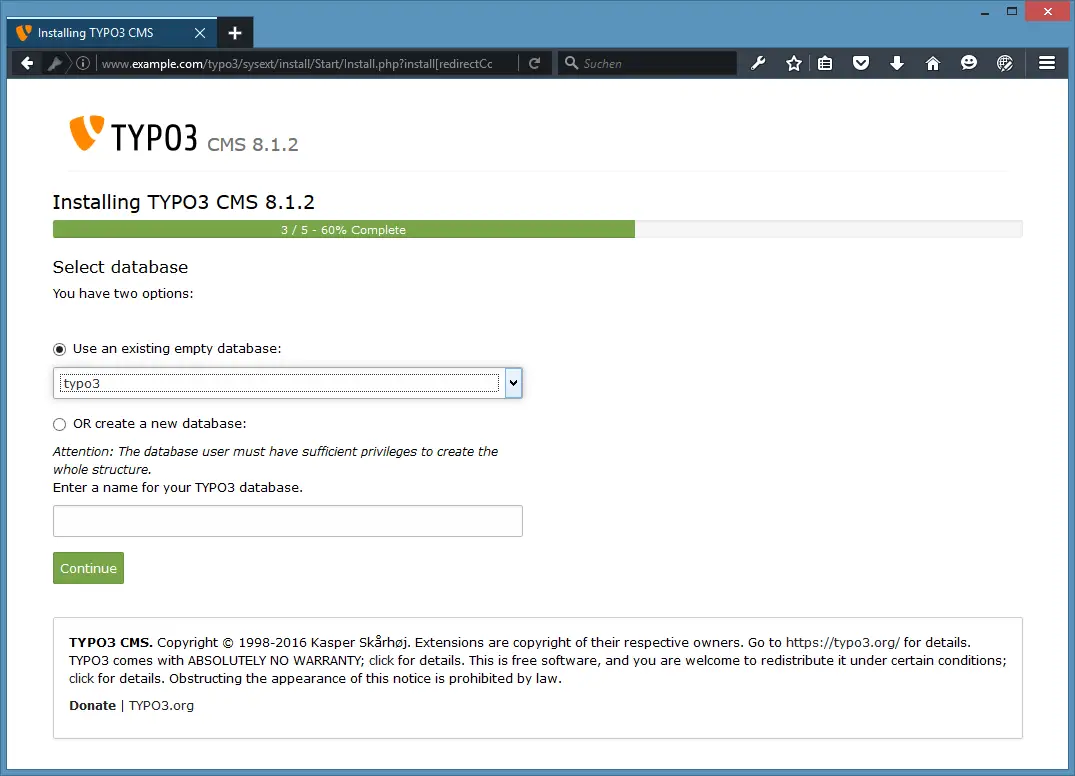Click the 'Select database' heading

tap(121, 267)
